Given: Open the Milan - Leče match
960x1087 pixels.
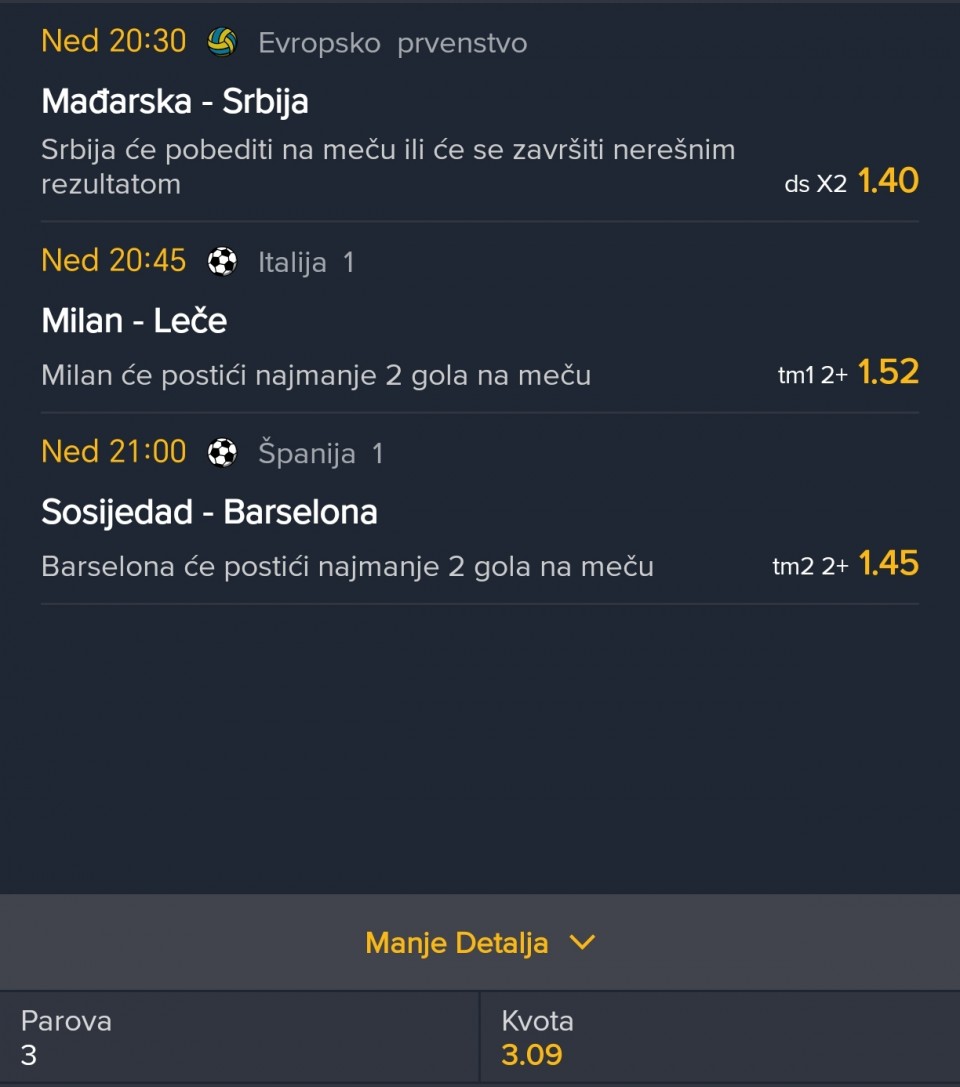Looking at the screenshot, I should click(134, 320).
